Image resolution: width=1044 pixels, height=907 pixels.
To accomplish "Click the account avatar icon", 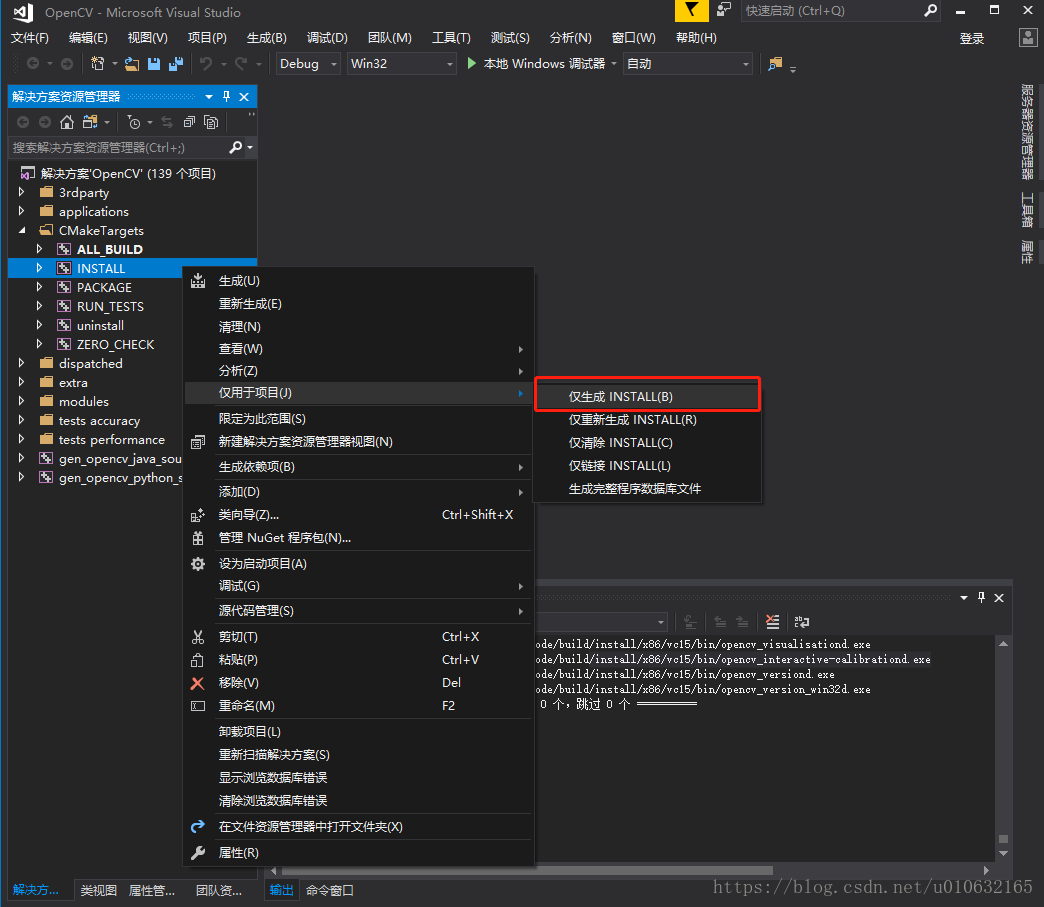I will click(1028, 37).
